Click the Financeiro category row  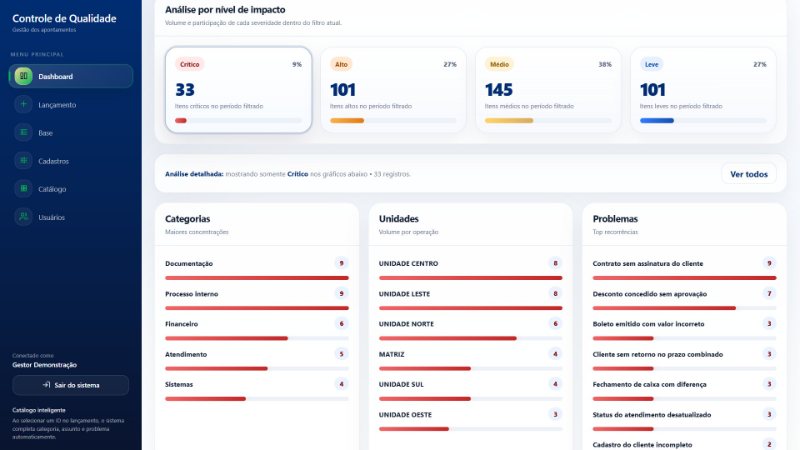point(257,330)
